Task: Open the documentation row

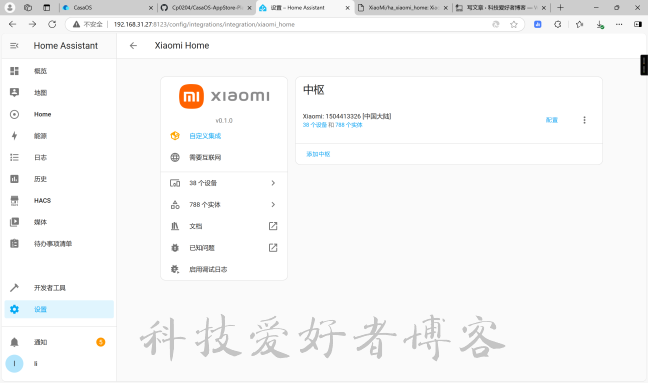Action: [224, 226]
